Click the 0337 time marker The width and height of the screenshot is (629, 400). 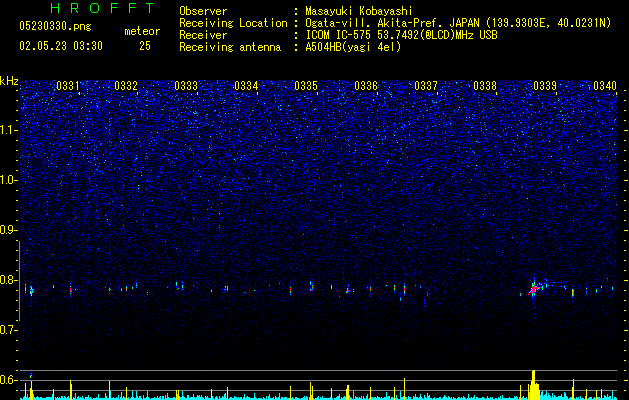coord(426,86)
